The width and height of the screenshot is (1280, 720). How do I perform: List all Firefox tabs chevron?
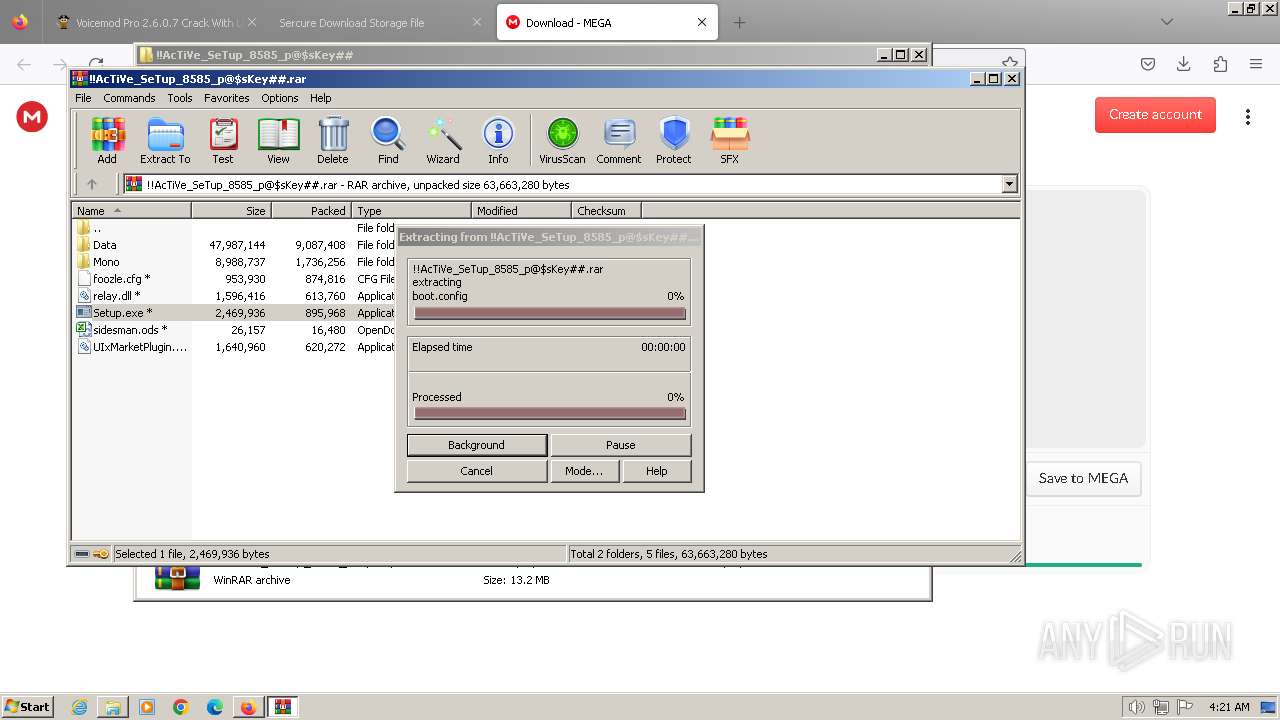pos(1167,22)
